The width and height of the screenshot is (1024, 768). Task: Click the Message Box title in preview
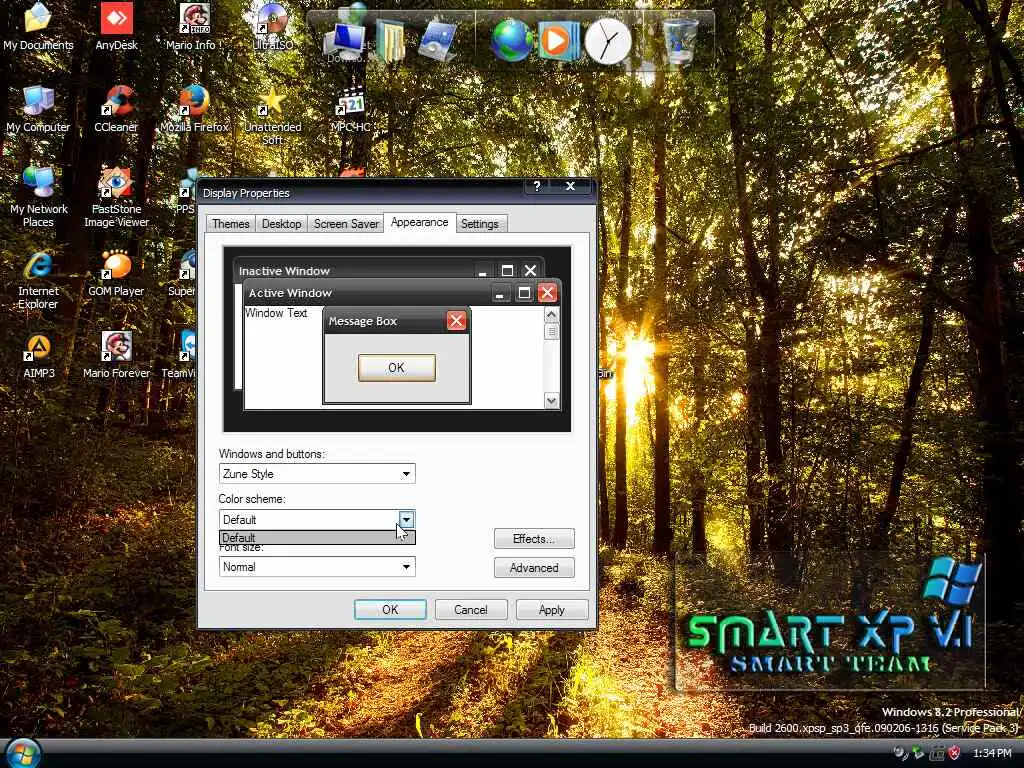point(362,321)
